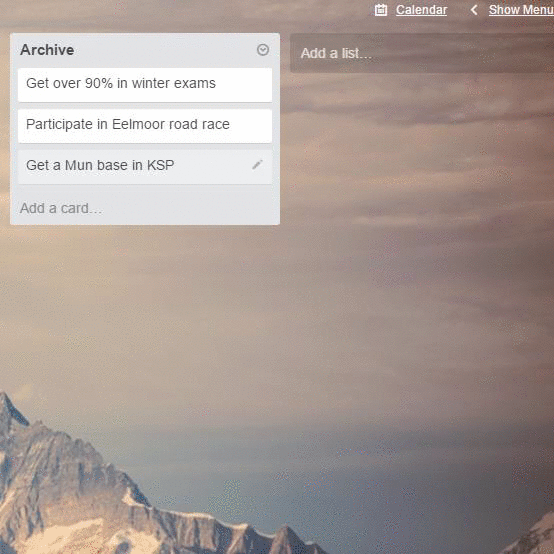The height and width of the screenshot is (554, 554).
Task: Open the board sidebar via Show Menu
Action: 521,10
